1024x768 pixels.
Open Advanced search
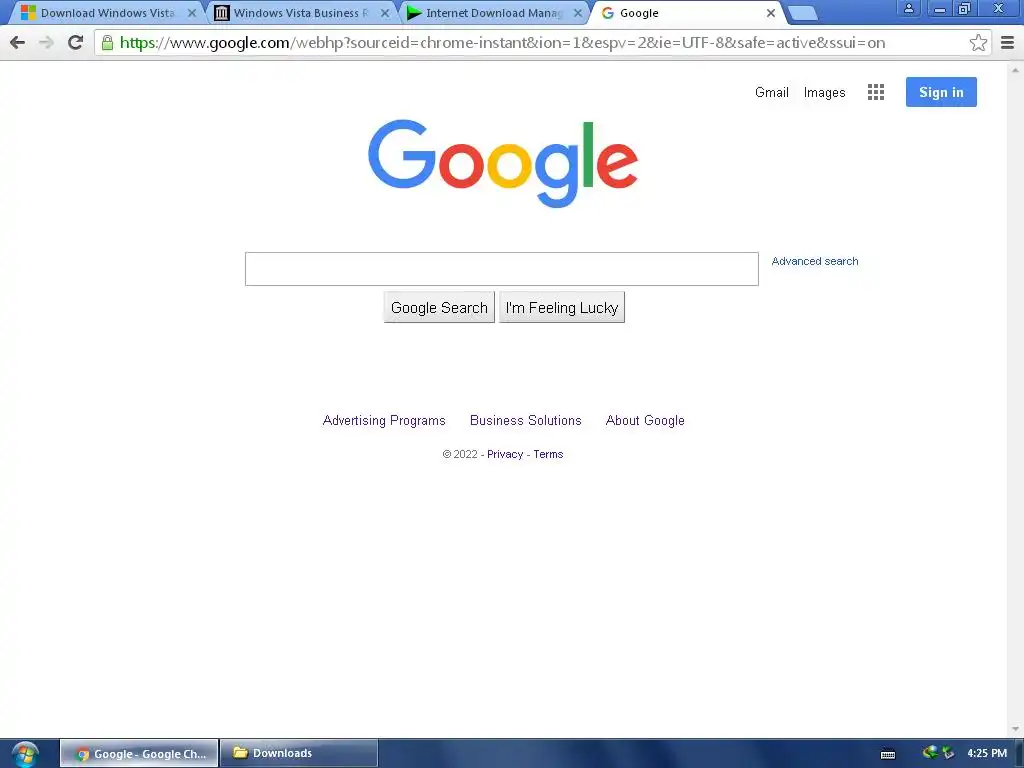[x=815, y=261]
